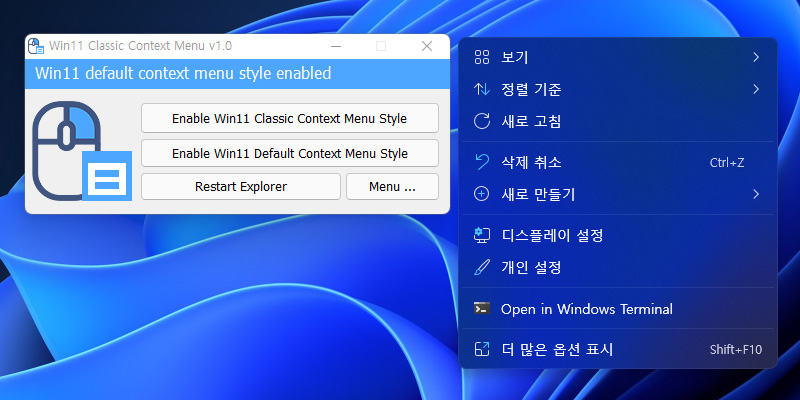Choose Open in Windows Terminal

(x=618, y=309)
